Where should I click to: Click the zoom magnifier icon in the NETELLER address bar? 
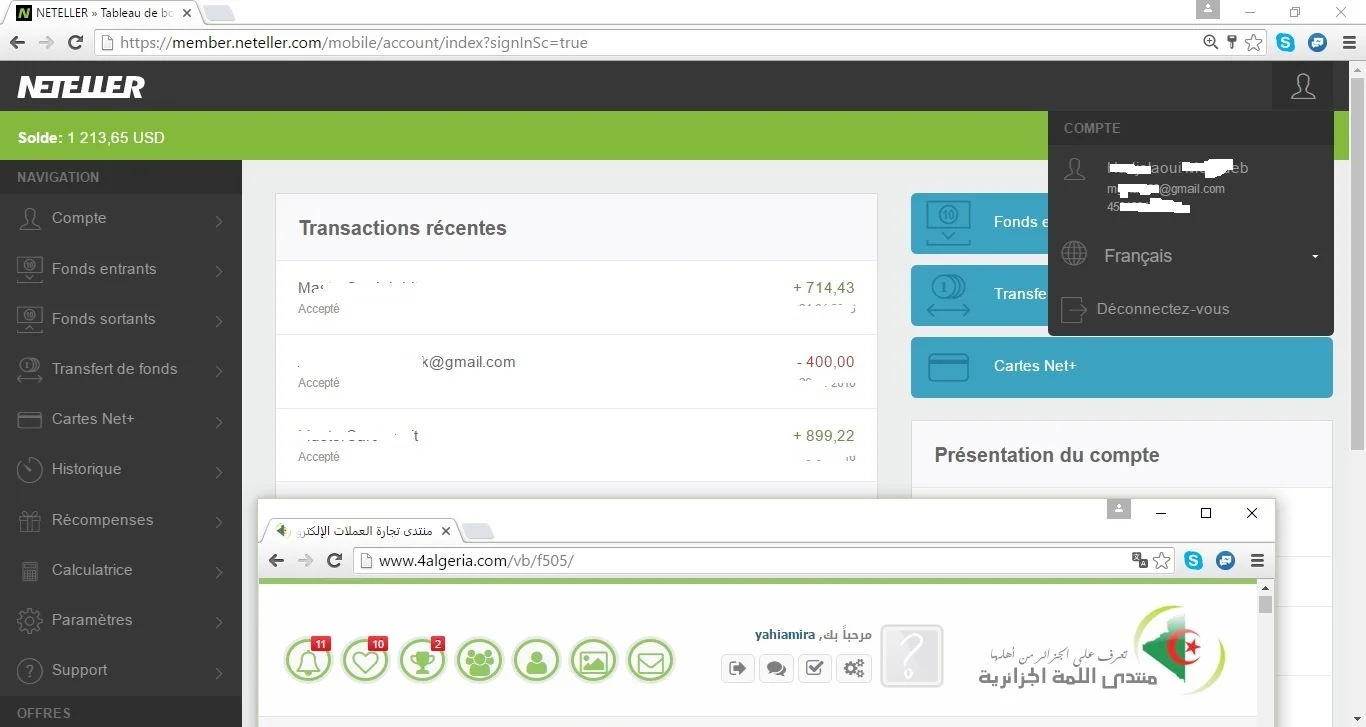(1211, 42)
